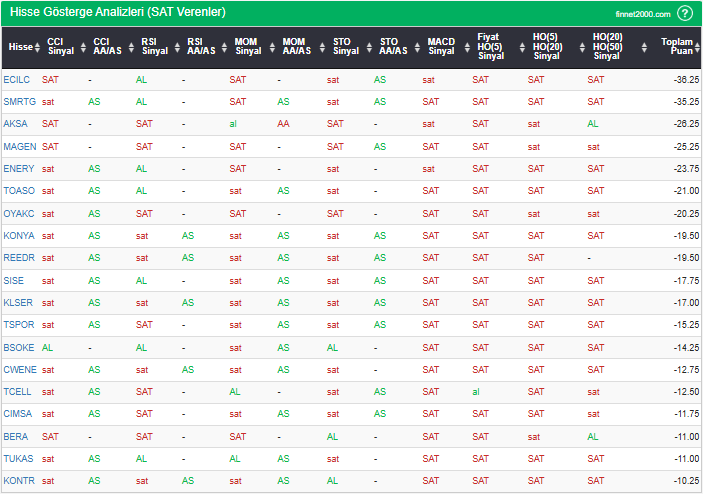Sort by RSI Sinyal column arrows
703x494 pixels.
(x=177, y=47)
